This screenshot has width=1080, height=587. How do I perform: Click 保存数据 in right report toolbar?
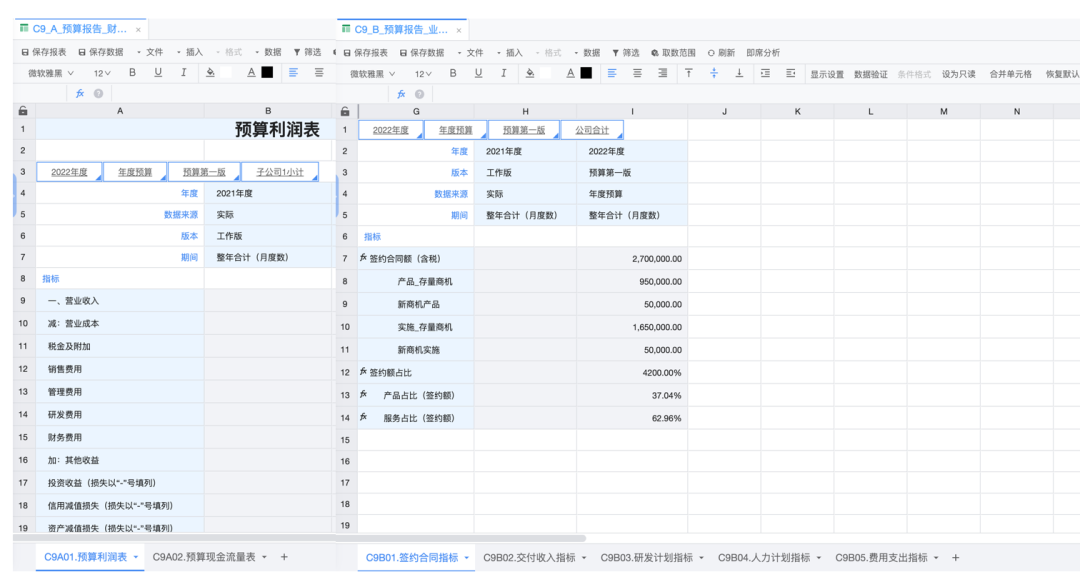click(422, 53)
